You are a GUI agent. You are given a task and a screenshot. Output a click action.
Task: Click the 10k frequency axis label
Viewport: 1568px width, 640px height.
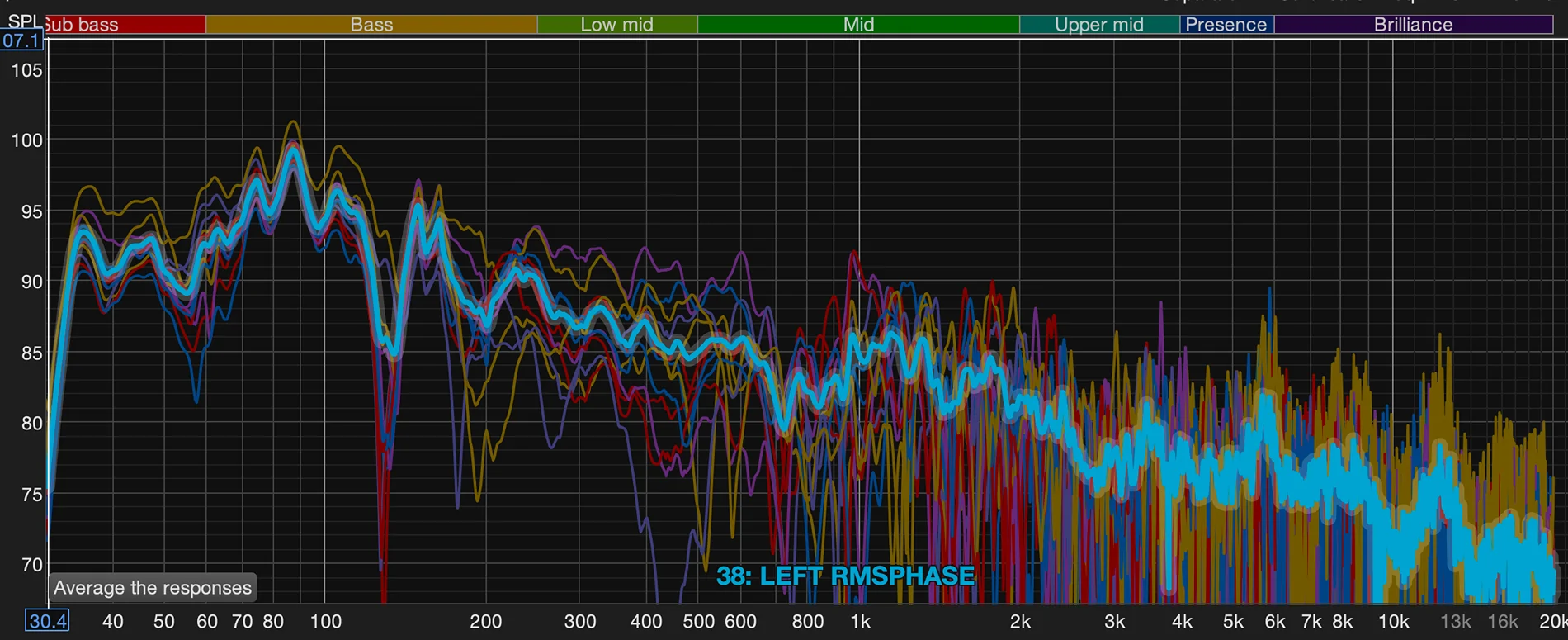(1394, 621)
